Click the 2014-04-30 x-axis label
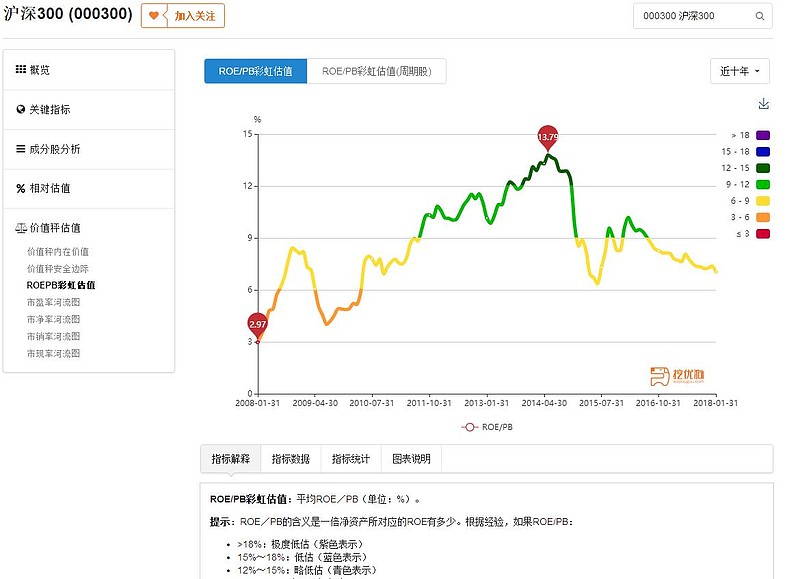 pyautogui.click(x=544, y=403)
